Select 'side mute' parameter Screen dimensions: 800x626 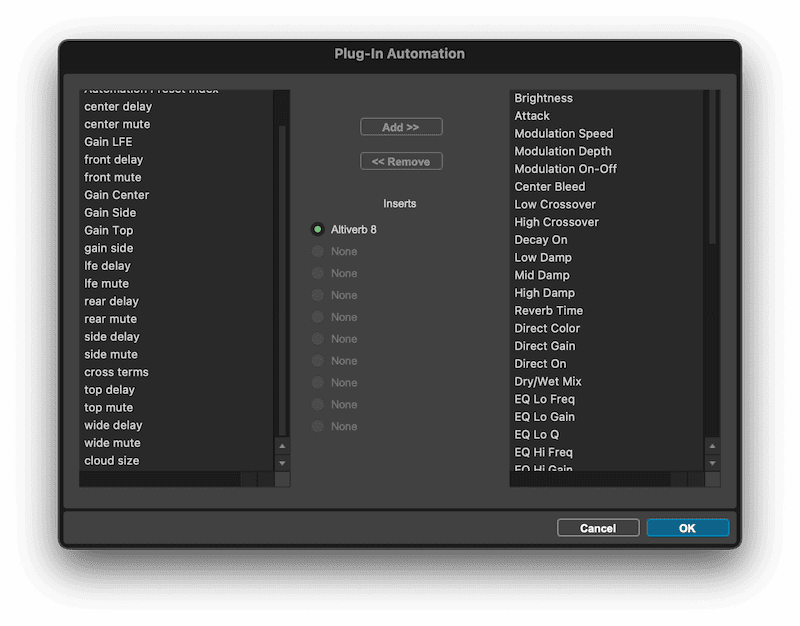pyautogui.click(x=111, y=355)
